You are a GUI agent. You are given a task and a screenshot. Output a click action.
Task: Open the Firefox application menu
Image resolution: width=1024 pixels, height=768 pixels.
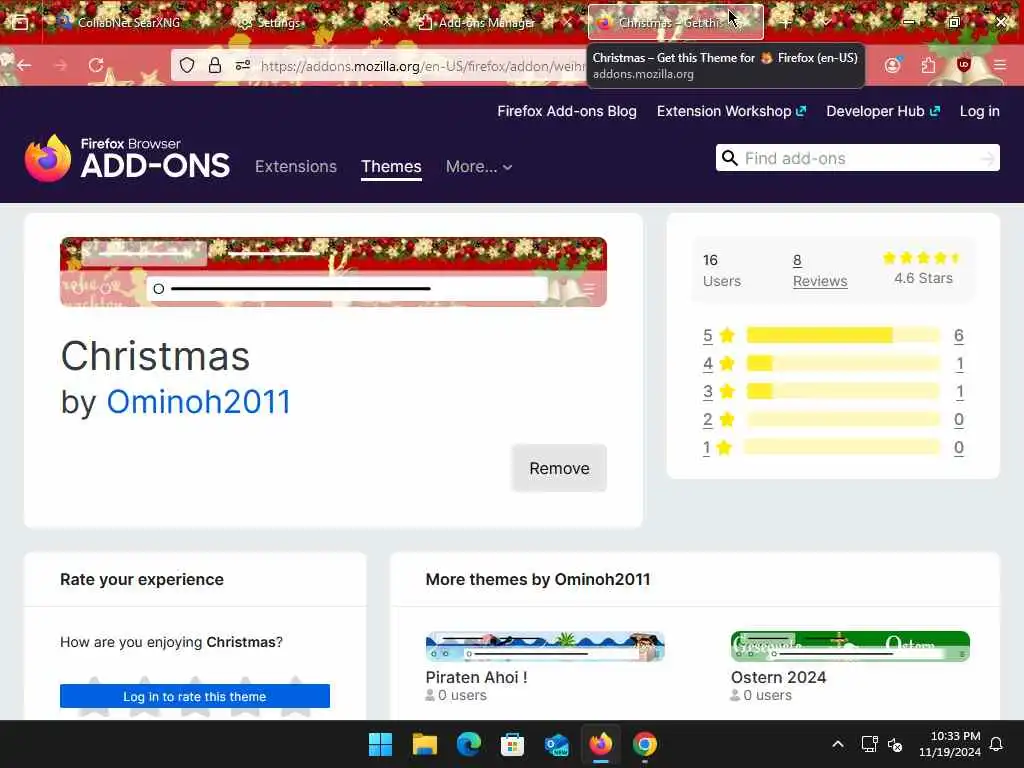(x=1000, y=65)
